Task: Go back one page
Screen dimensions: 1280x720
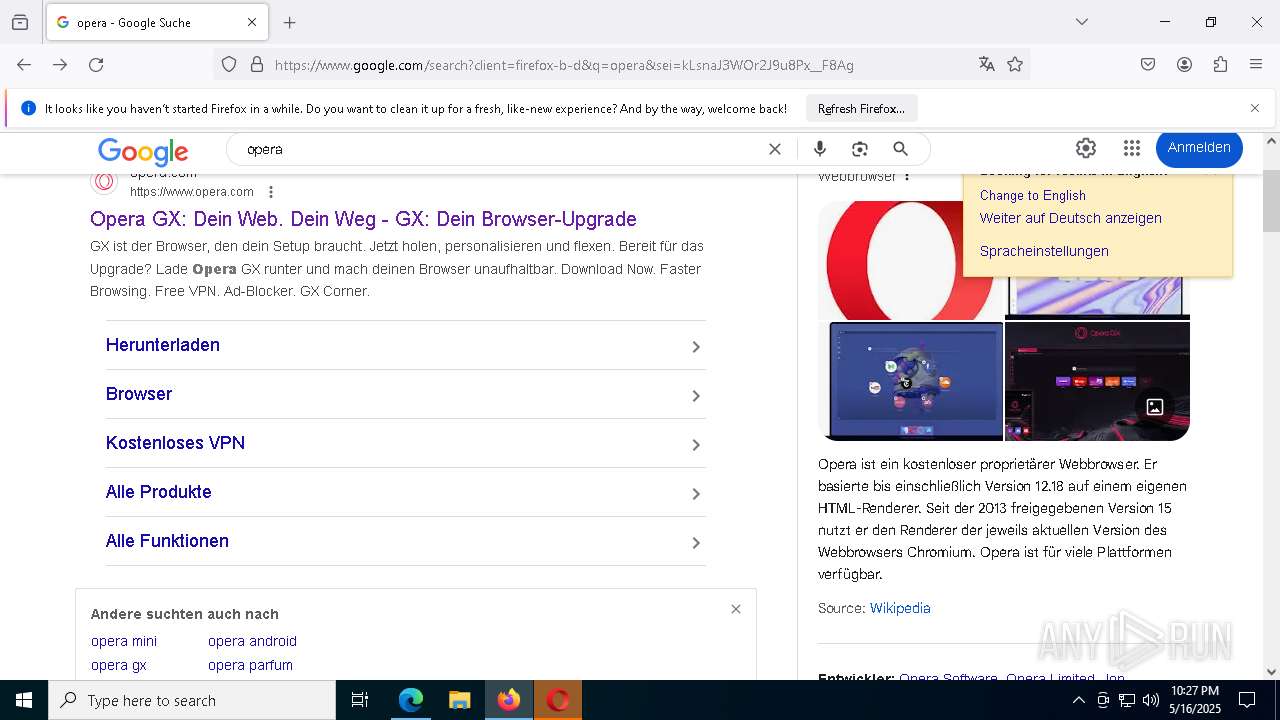Action: point(24,65)
